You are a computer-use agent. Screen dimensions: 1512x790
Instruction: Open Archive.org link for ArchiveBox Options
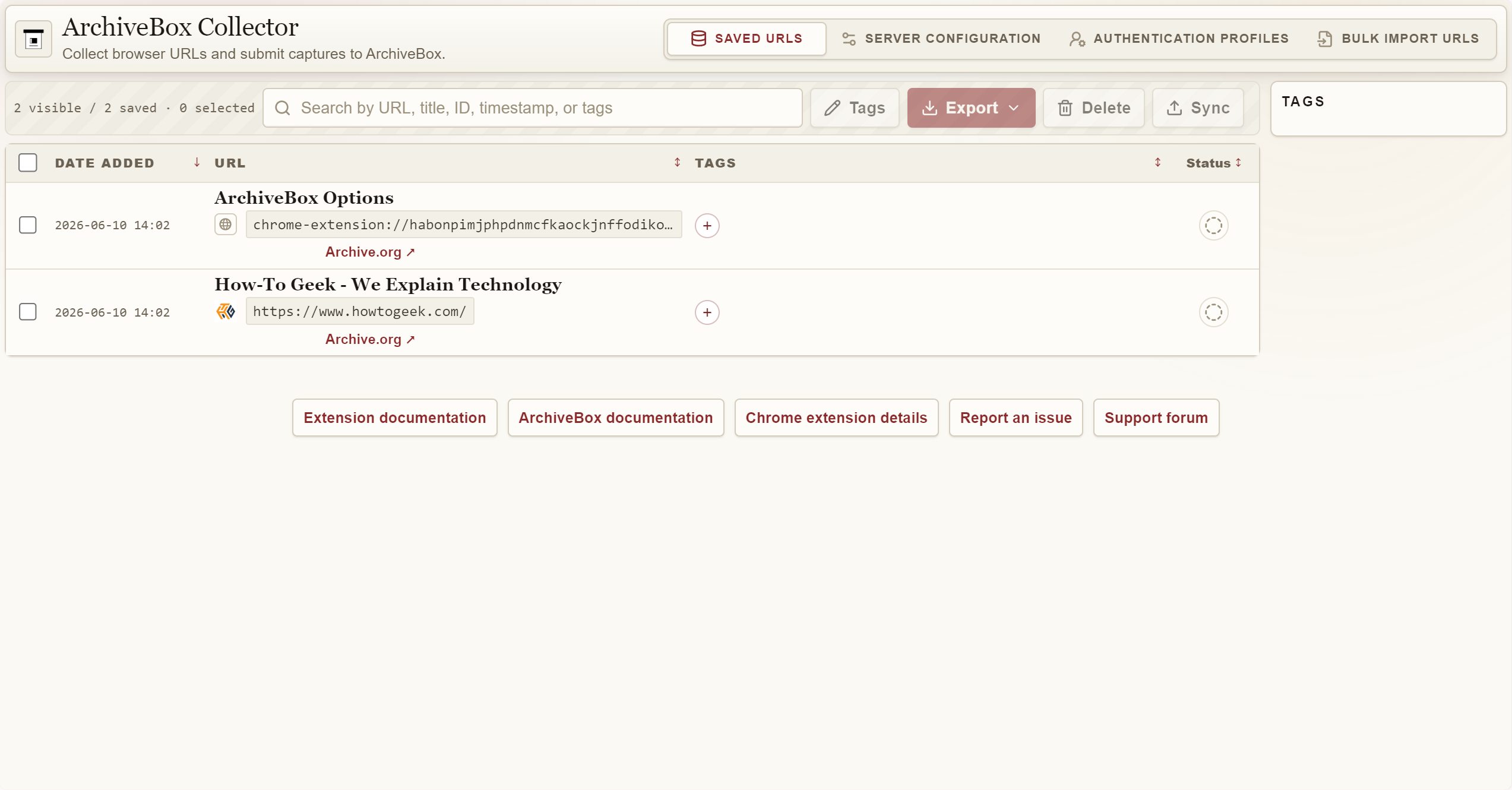[x=370, y=252]
